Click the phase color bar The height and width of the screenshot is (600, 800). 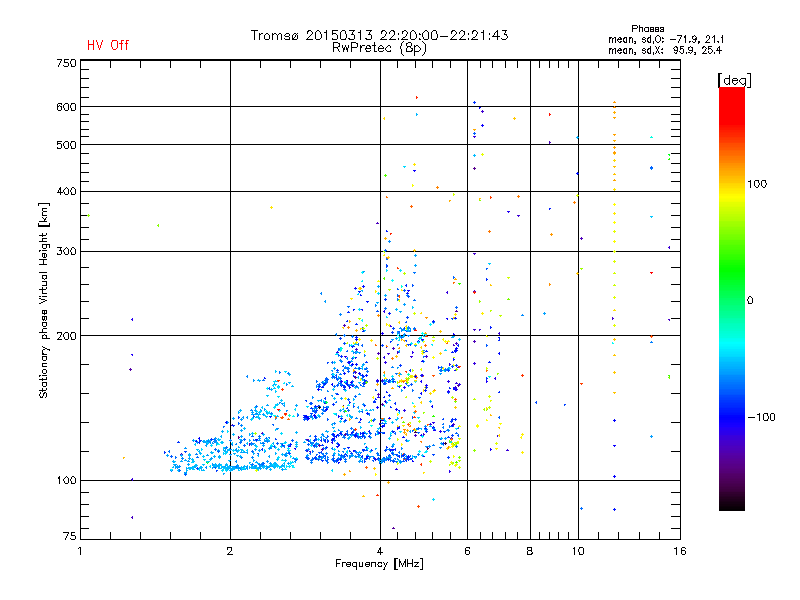[732, 298]
